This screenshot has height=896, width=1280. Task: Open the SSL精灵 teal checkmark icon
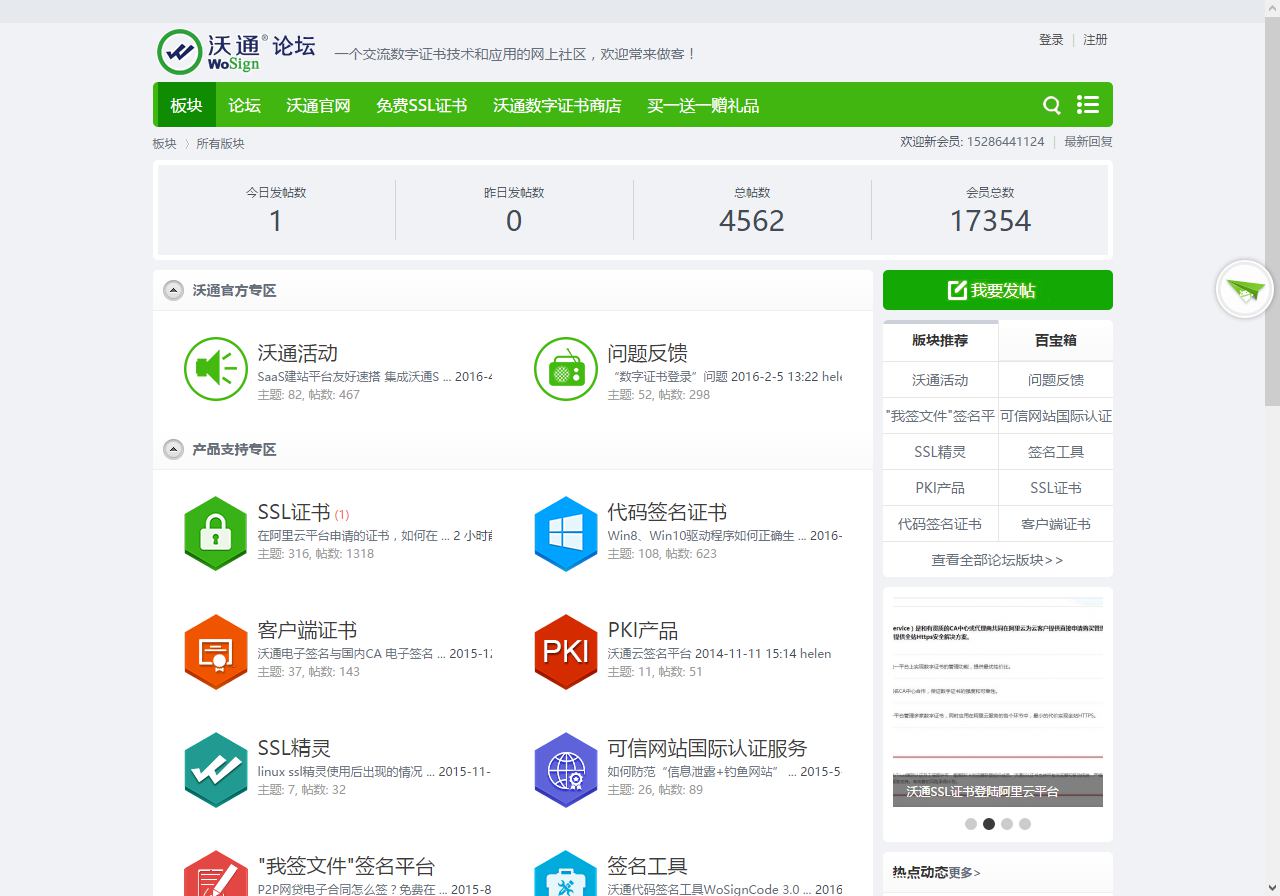[216, 770]
